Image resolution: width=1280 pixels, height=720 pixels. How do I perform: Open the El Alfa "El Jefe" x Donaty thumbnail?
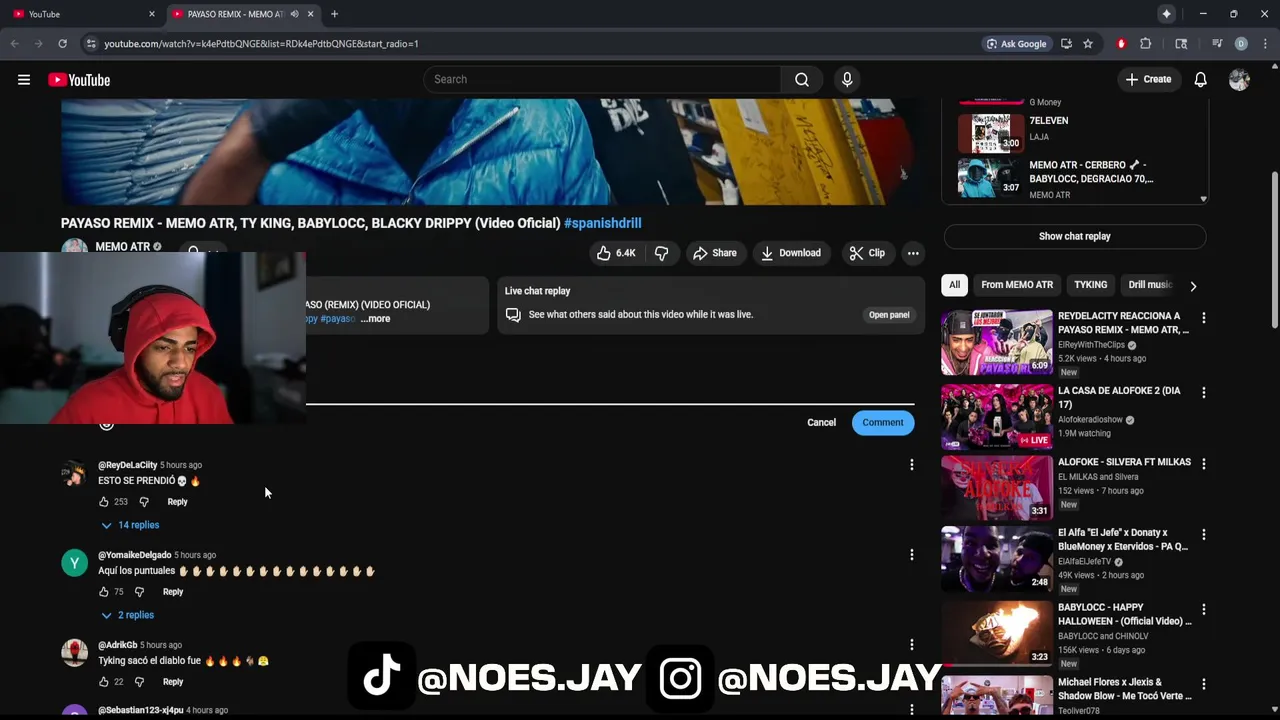coord(997,559)
